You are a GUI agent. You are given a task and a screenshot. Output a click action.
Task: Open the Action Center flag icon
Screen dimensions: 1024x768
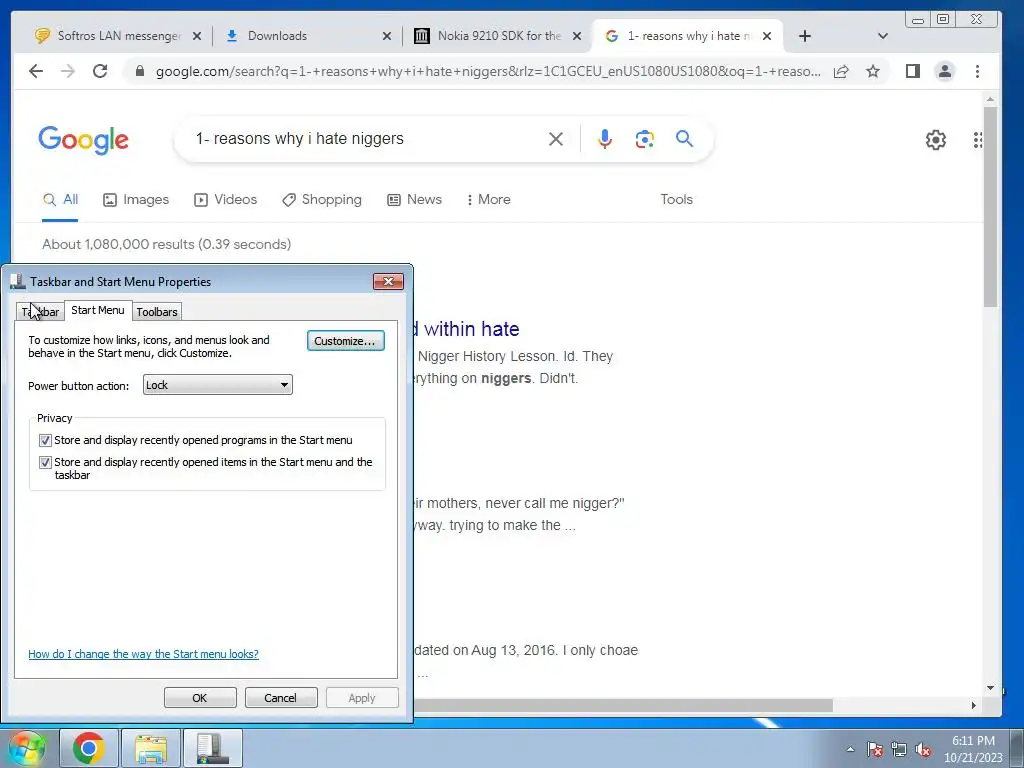click(875, 749)
